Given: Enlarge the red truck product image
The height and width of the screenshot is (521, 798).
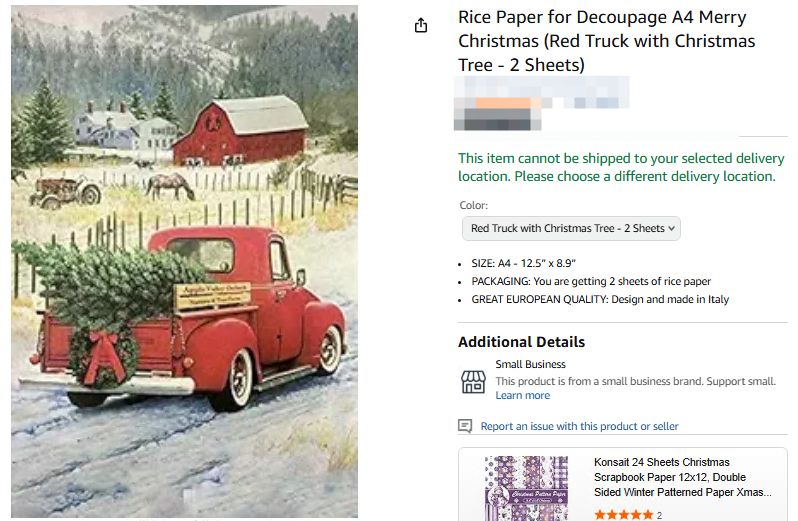Looking at the screenshot, I should [x=184, y=262].
